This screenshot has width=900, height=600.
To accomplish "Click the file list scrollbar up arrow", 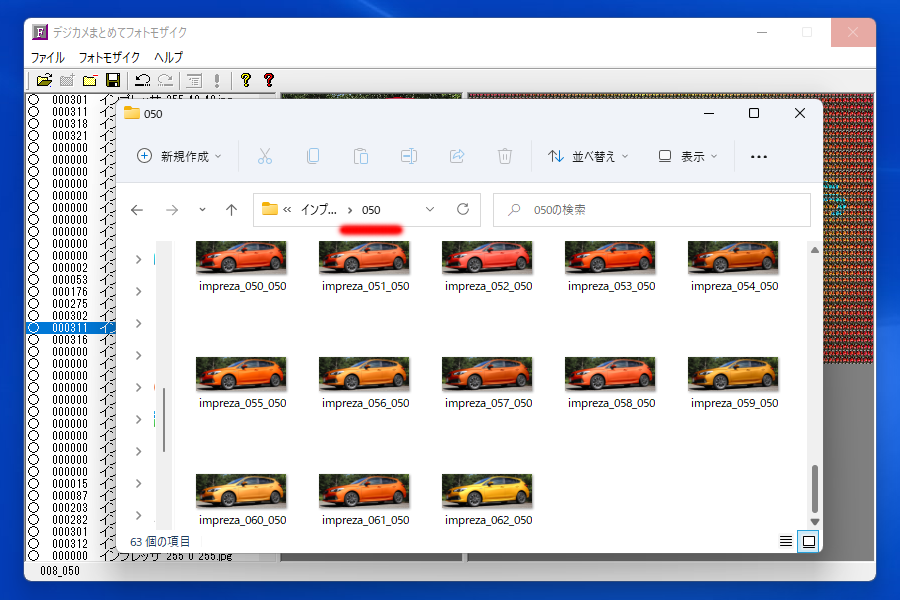I will pos(814,250).
